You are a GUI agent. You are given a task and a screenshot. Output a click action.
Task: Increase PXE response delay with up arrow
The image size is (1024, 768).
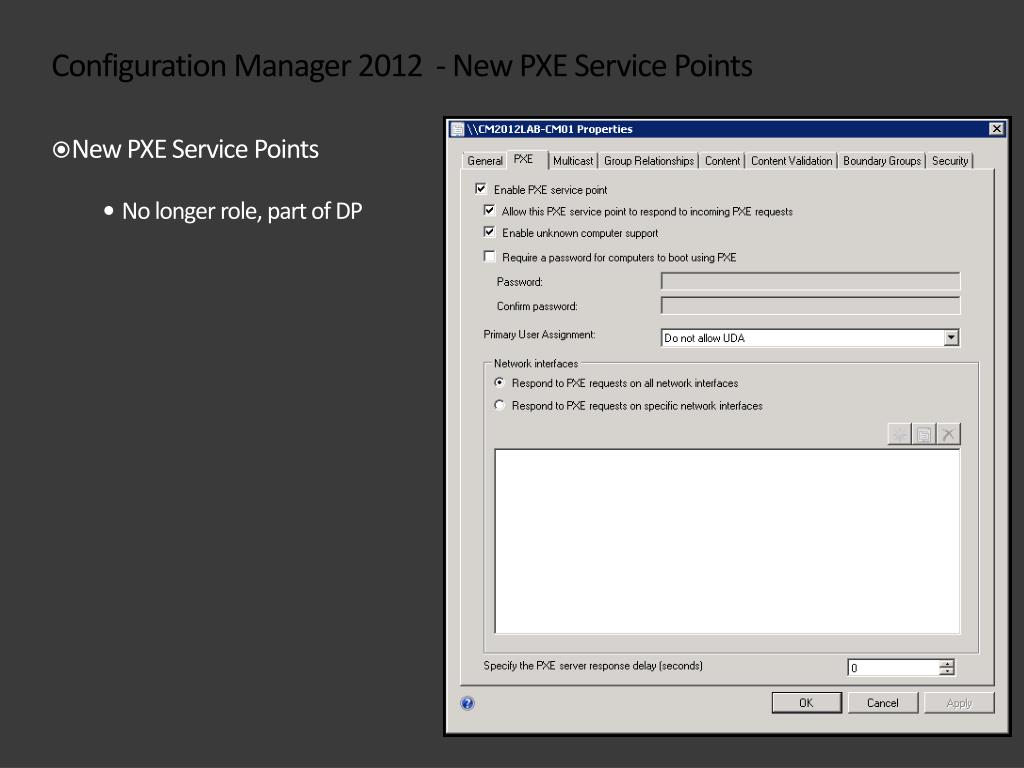pos(946,663)
